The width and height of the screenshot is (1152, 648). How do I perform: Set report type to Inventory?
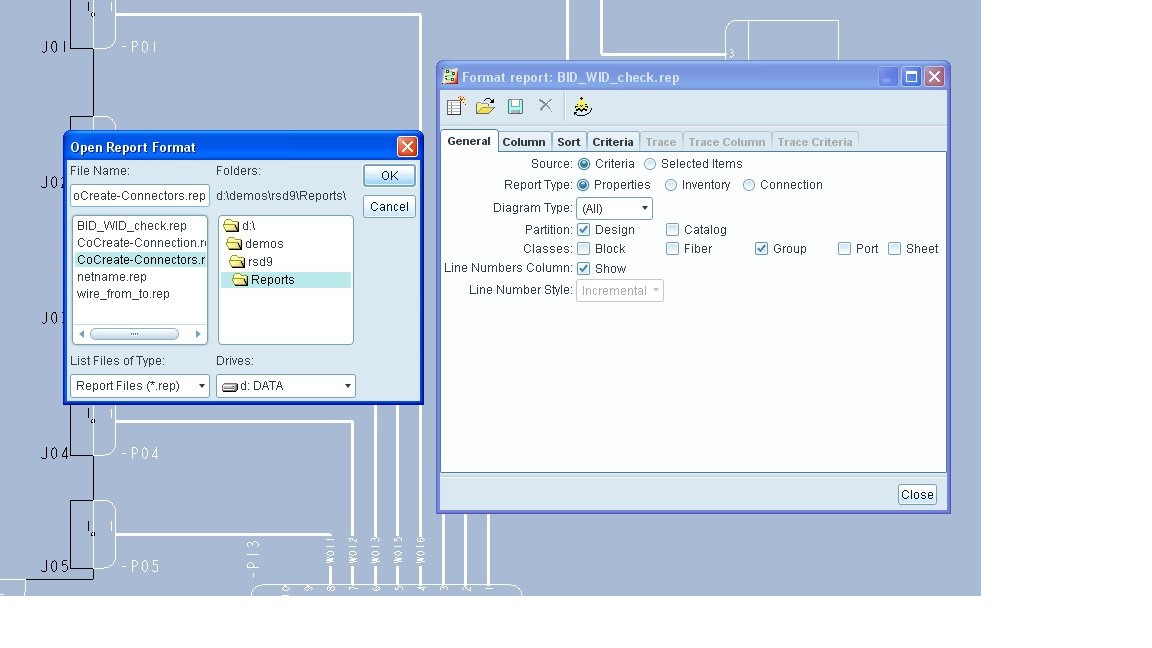(x=671, y=185)
